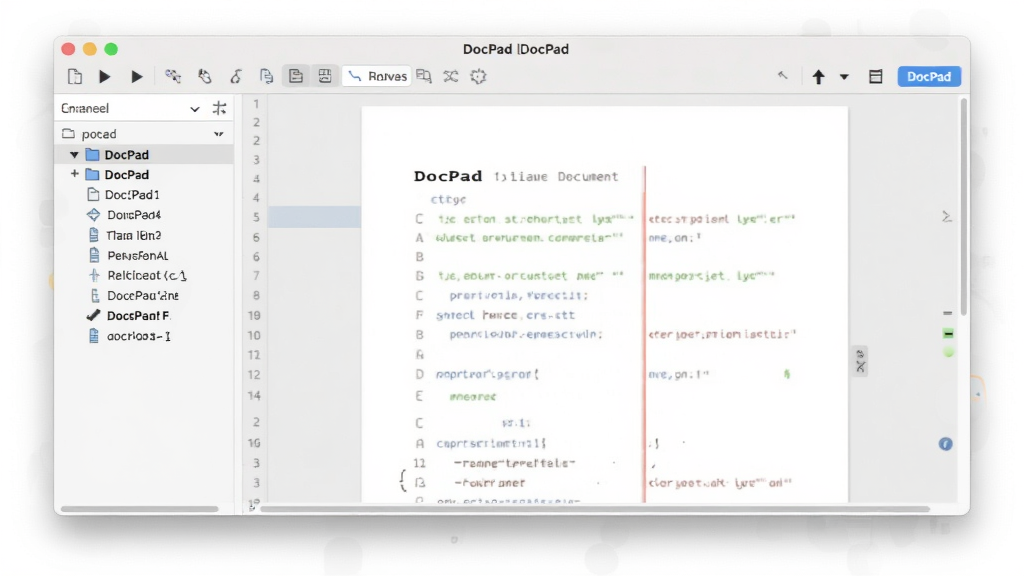The image size is (1024, 576).
Task: Toggle the highlighted grid view button
Action: 325,76
